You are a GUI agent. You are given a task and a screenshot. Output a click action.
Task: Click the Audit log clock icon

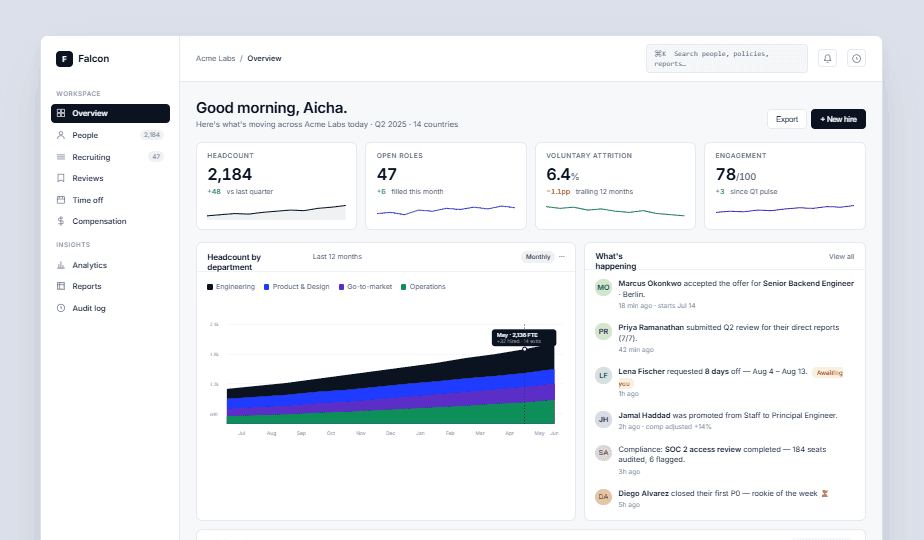(61, 308)
